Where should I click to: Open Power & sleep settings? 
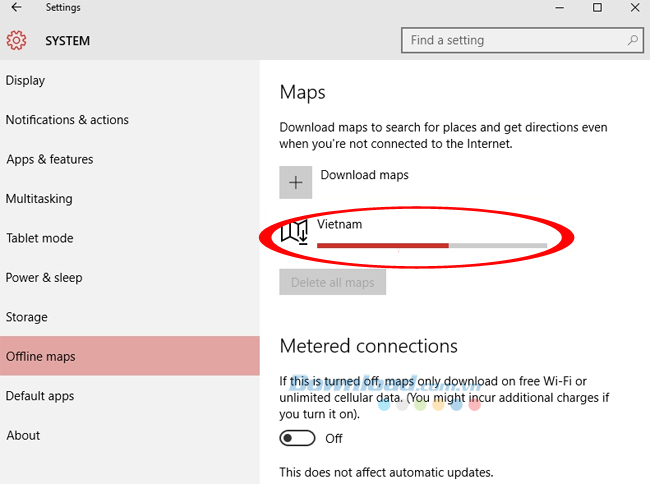[x=44, y=278]
